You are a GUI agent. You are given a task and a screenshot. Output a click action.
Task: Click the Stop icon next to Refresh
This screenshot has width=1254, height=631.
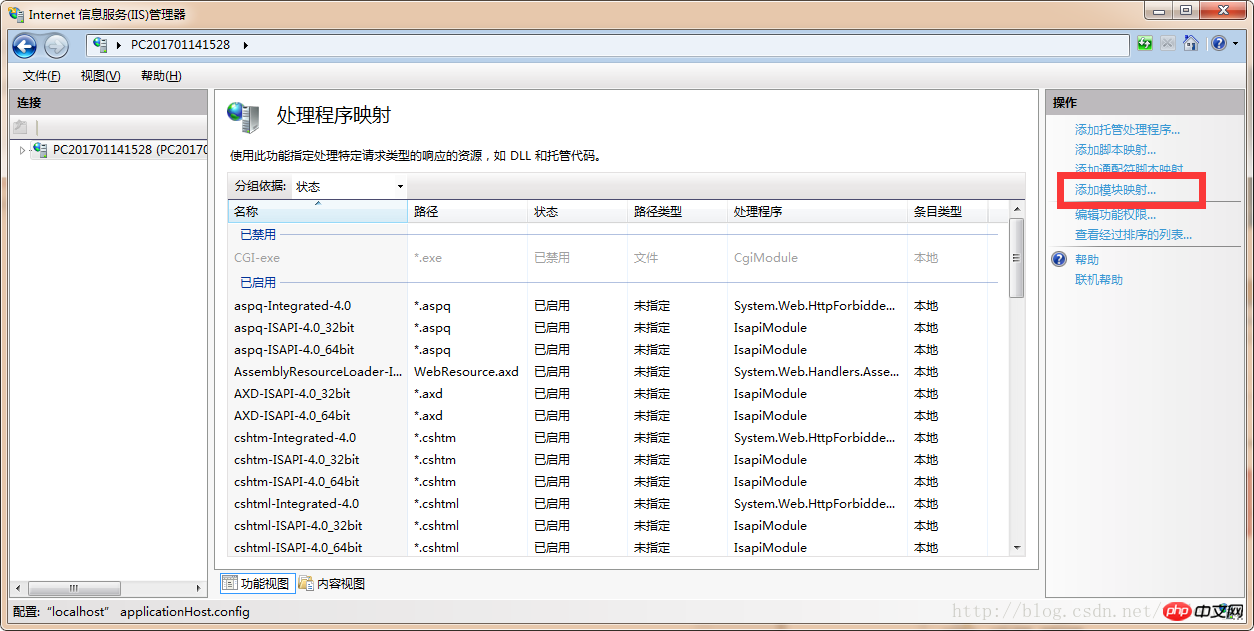click(x=1167, y=44)
